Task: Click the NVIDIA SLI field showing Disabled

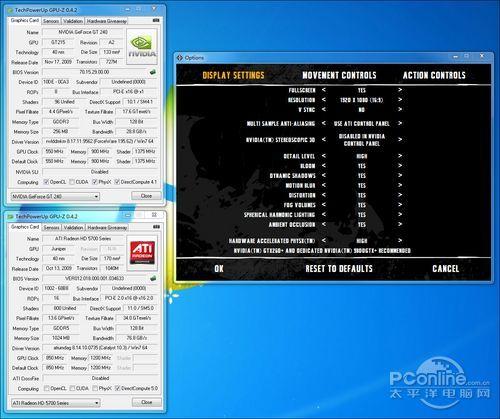Action: [x=100, y=172]
